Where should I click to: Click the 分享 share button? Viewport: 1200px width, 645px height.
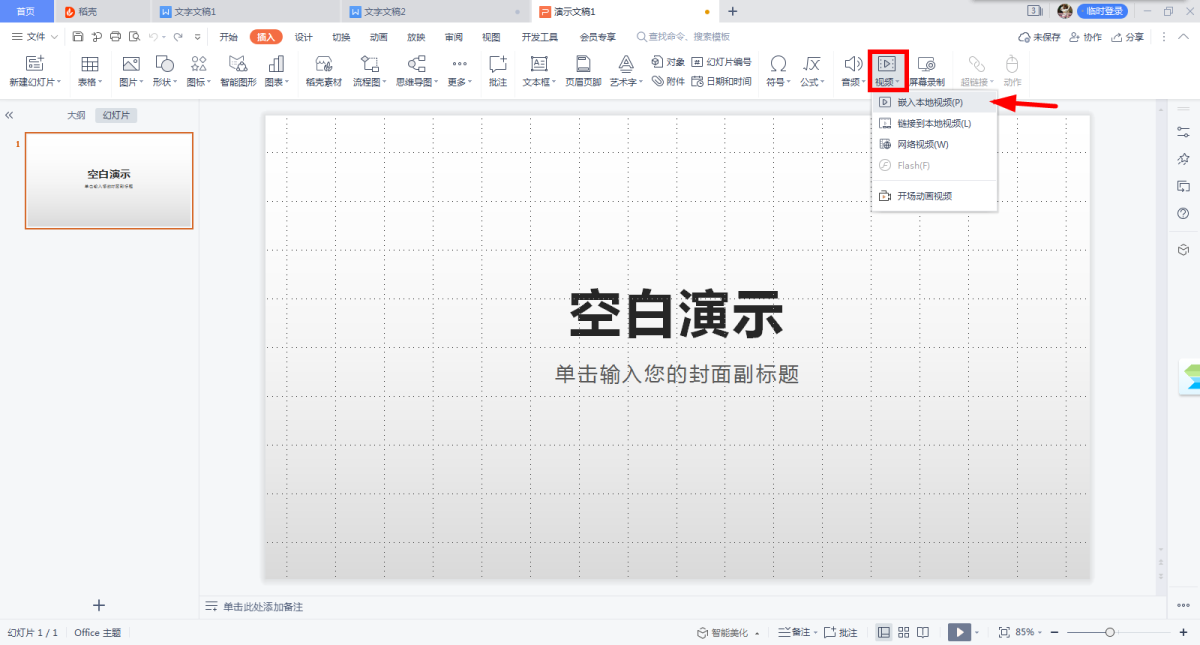[x=1128, y=37]
